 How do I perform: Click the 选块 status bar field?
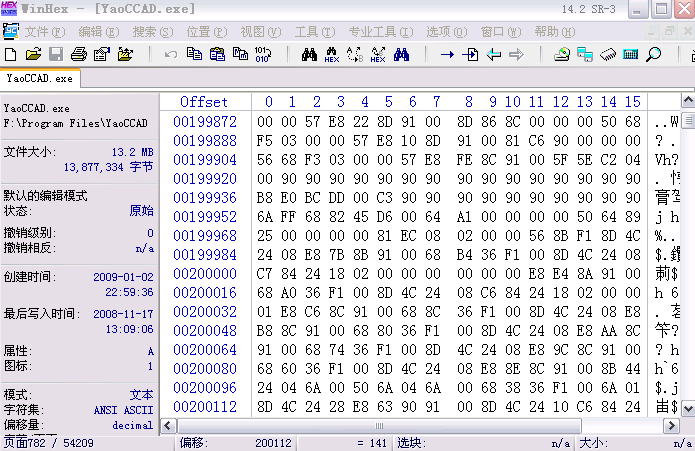click(x=482, y=443)
